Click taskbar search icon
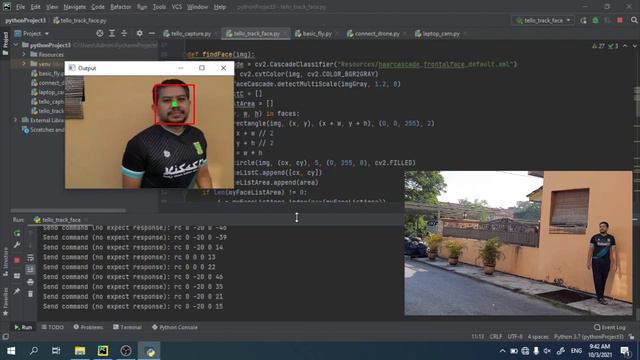Viewport: 640px width, 360px height. (x=34, y=351)
